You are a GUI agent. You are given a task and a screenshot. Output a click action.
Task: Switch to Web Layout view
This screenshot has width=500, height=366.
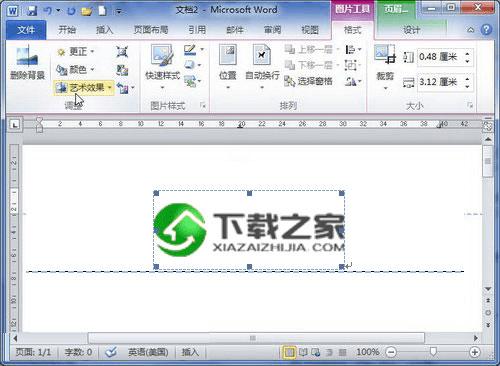316,352
